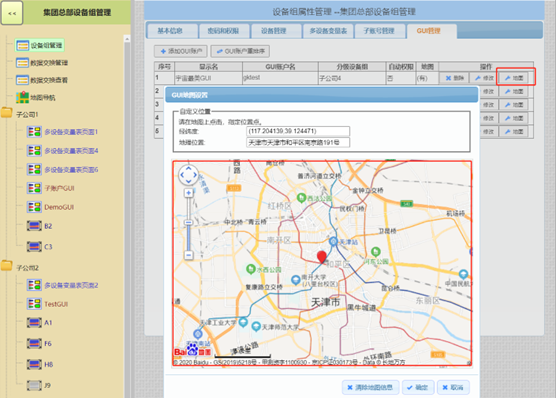Select the 子账户GUI tree item
Image resolution: width=556 pixels, height=398 pixels.
[59, 188]
